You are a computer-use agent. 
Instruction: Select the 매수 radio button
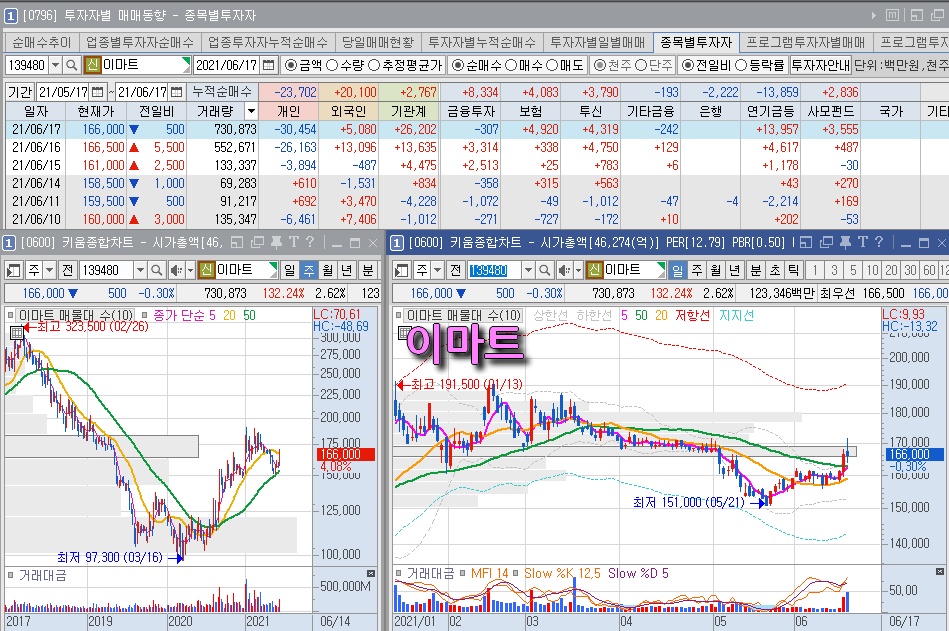(x=511, y=65)
